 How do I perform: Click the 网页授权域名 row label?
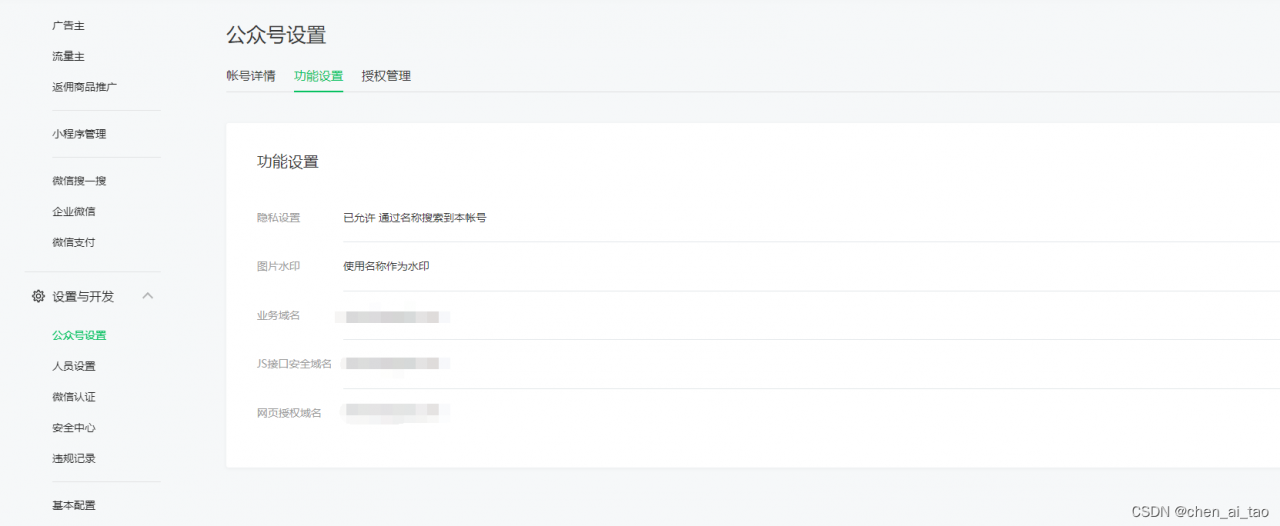[289, 413]
